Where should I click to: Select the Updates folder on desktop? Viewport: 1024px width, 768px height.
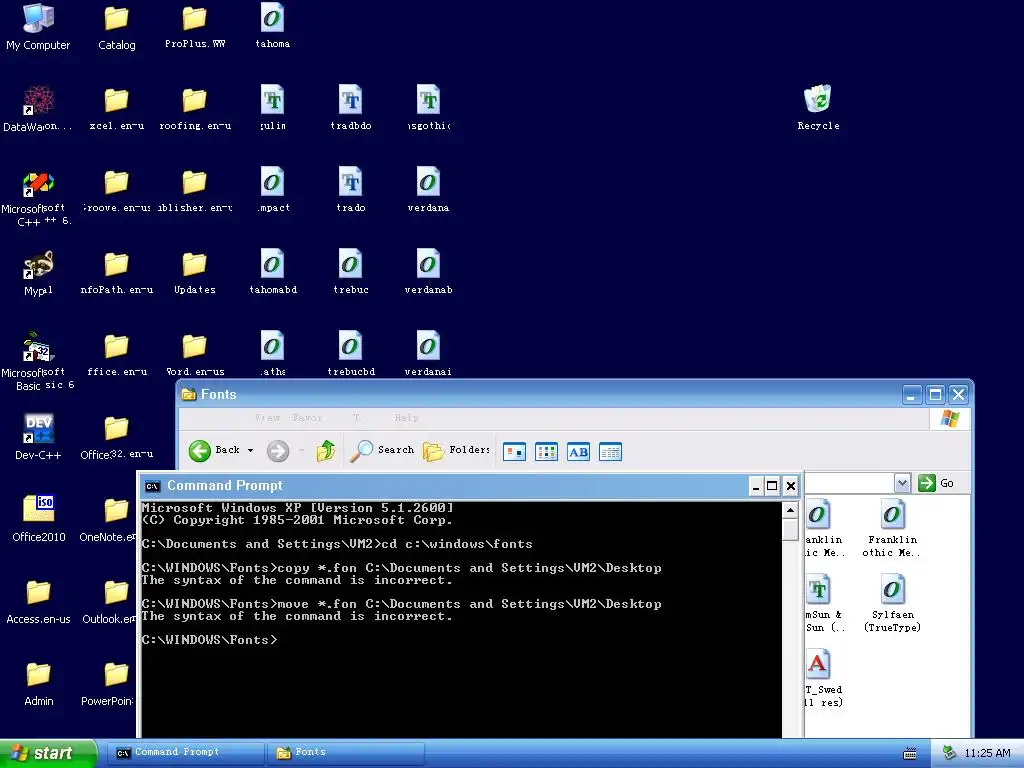coord(195,273)
